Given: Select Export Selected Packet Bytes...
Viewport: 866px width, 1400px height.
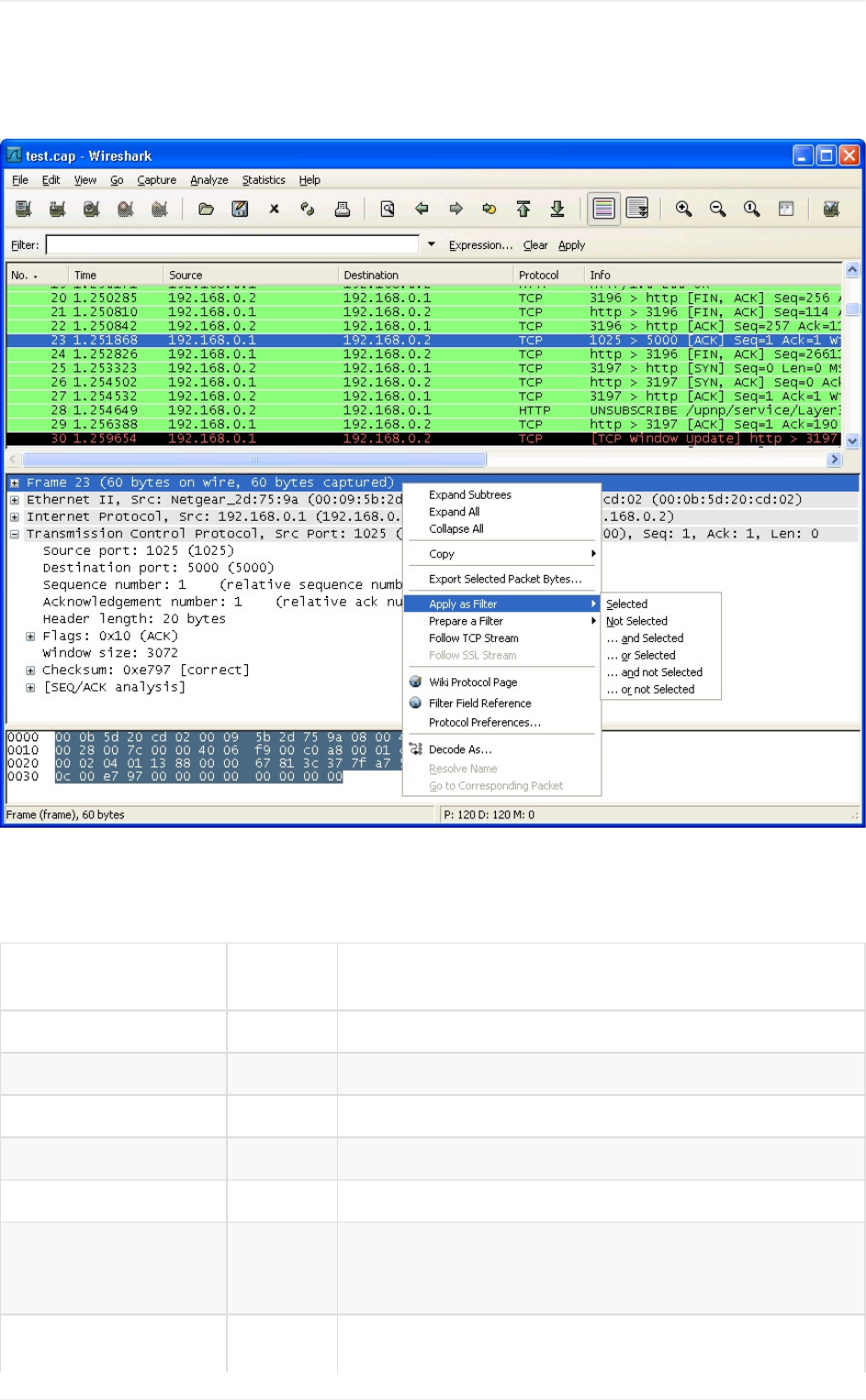Looking at the screenshot, I should (501, 579).
